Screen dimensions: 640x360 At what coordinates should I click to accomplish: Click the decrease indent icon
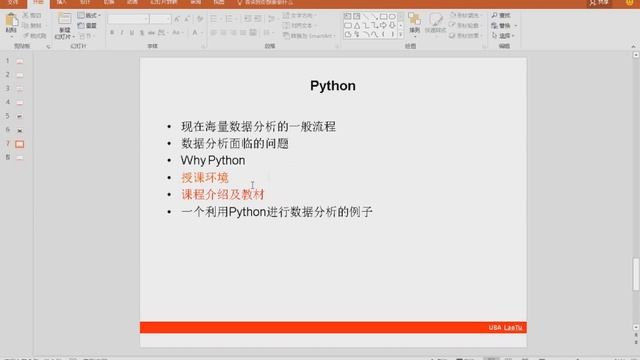(x=248, y=19)
